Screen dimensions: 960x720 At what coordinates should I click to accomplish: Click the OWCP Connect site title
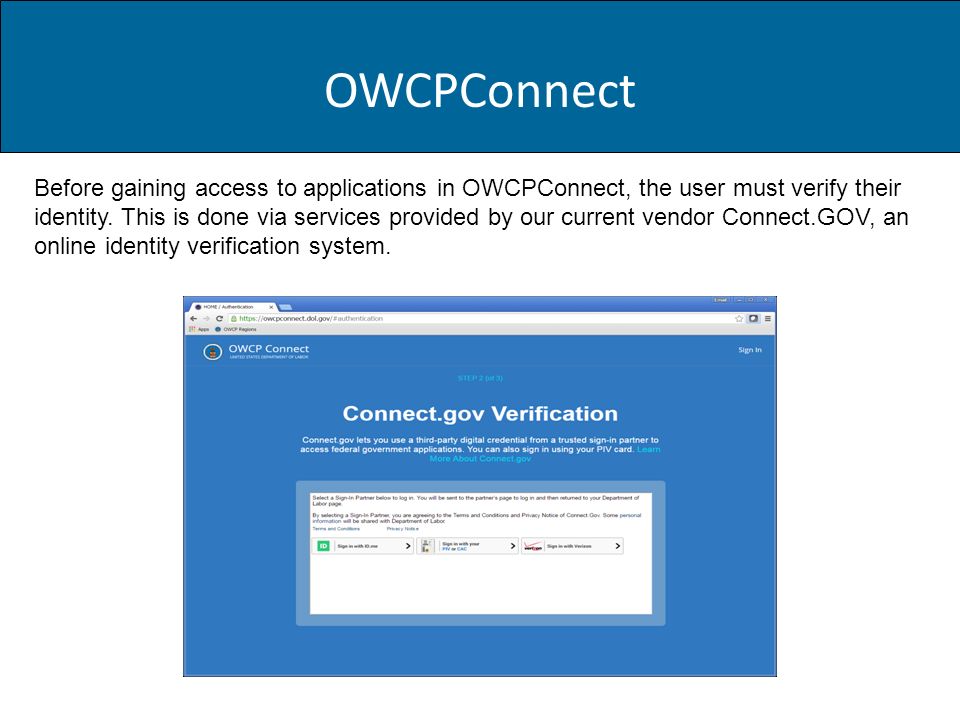coord(269,349)
